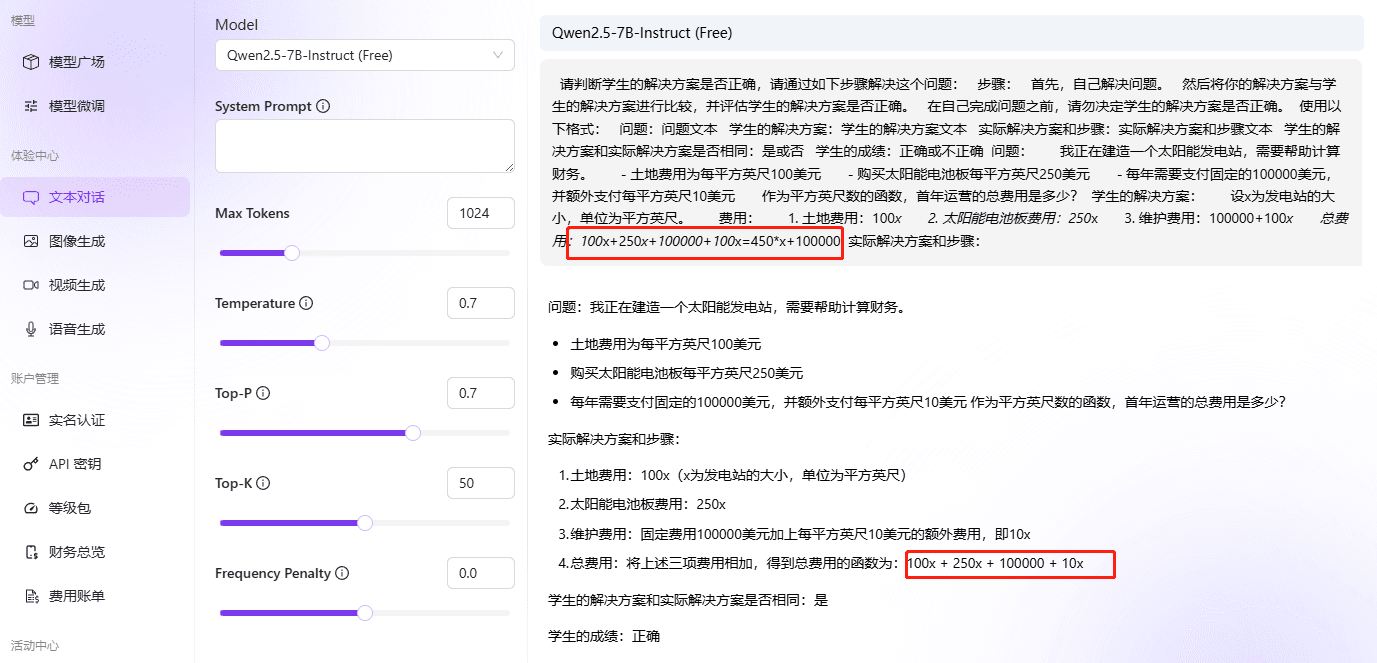Click the Frequency Penalty value box
Image resolution: width=1377 pixels, height=663 pixels.
481,573
